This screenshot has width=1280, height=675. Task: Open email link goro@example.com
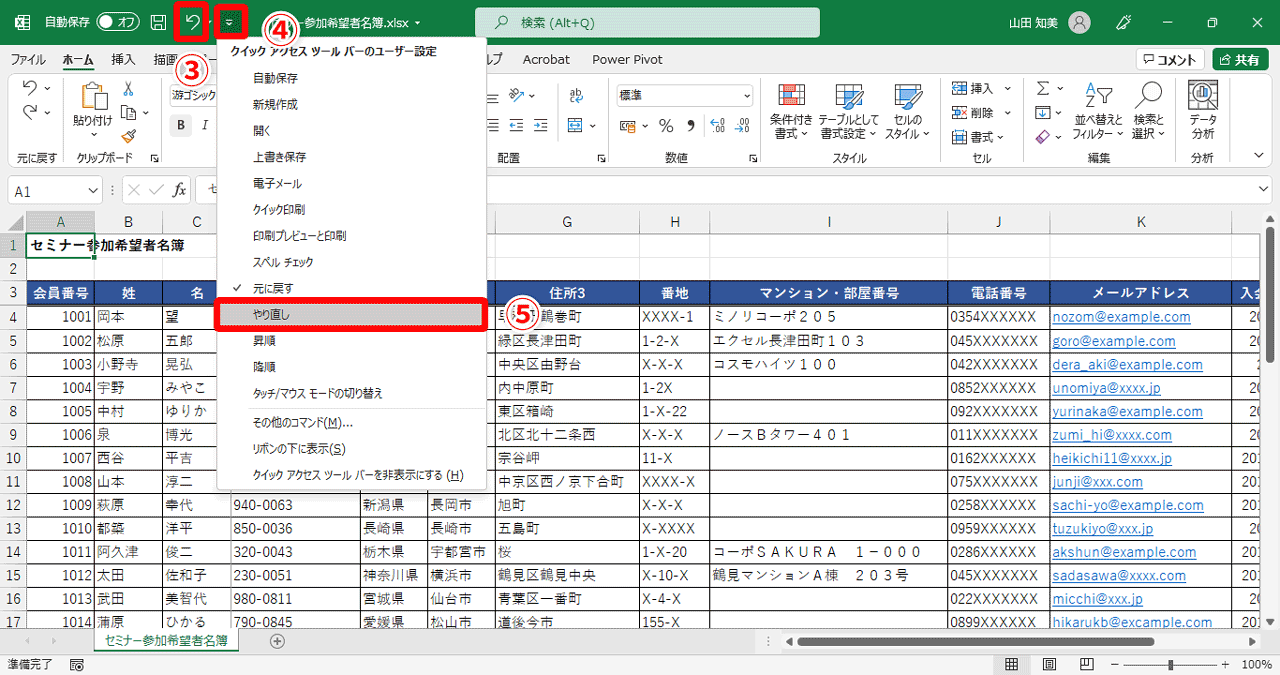1114,341
